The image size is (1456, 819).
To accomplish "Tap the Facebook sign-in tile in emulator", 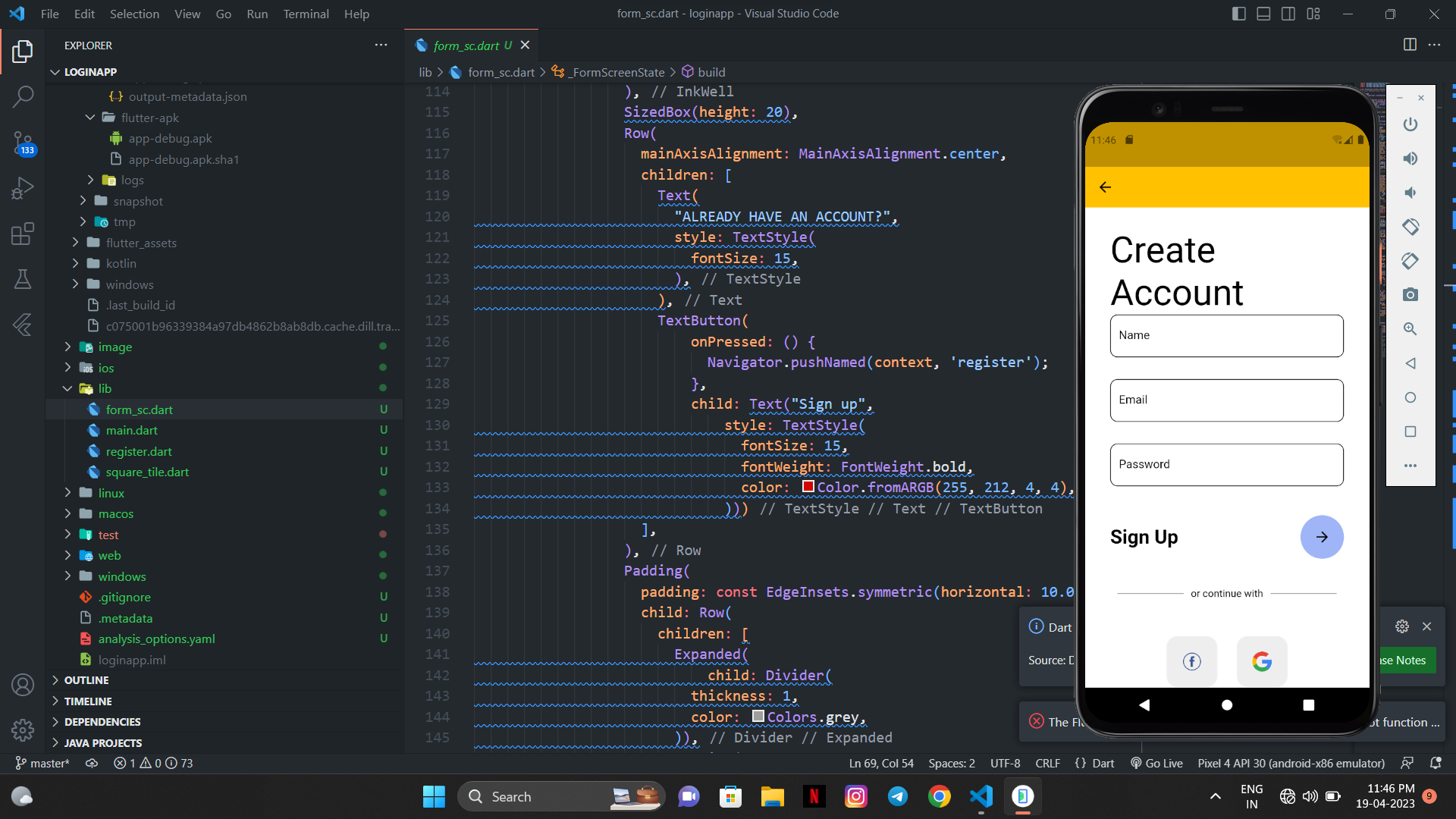I will (x=1192, y=661).
